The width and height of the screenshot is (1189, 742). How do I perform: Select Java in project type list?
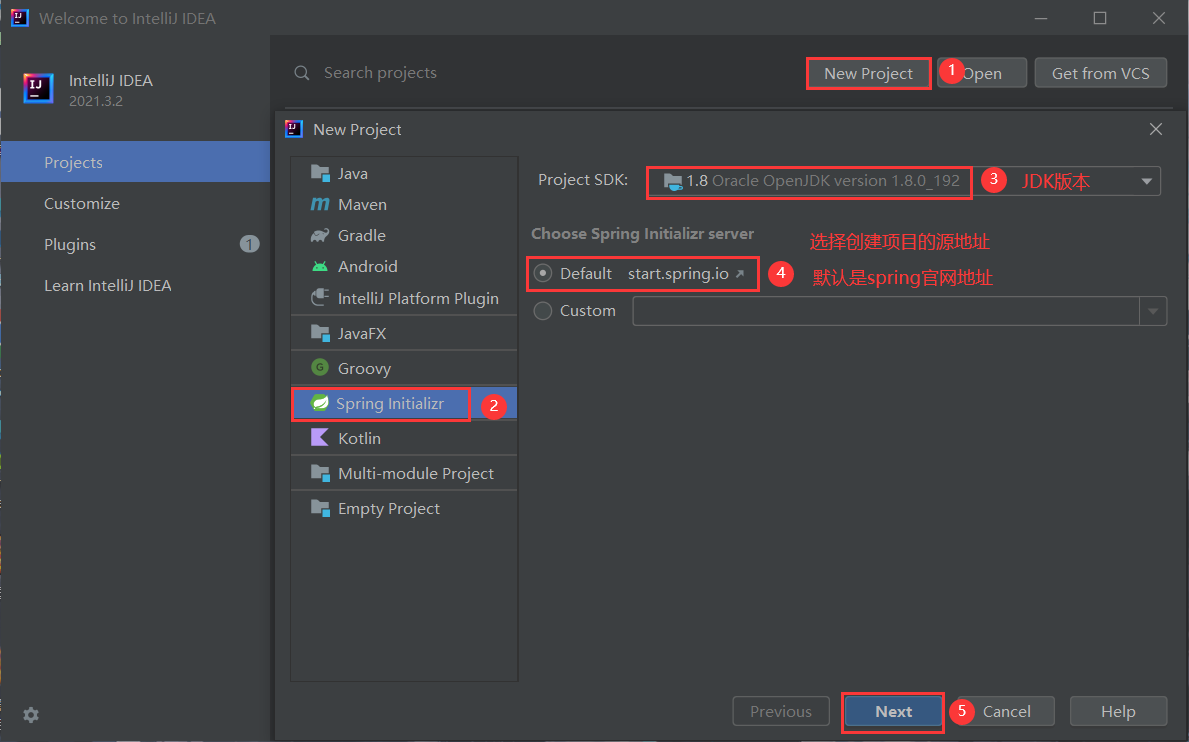pyautogui.click(x=404, y=173)
